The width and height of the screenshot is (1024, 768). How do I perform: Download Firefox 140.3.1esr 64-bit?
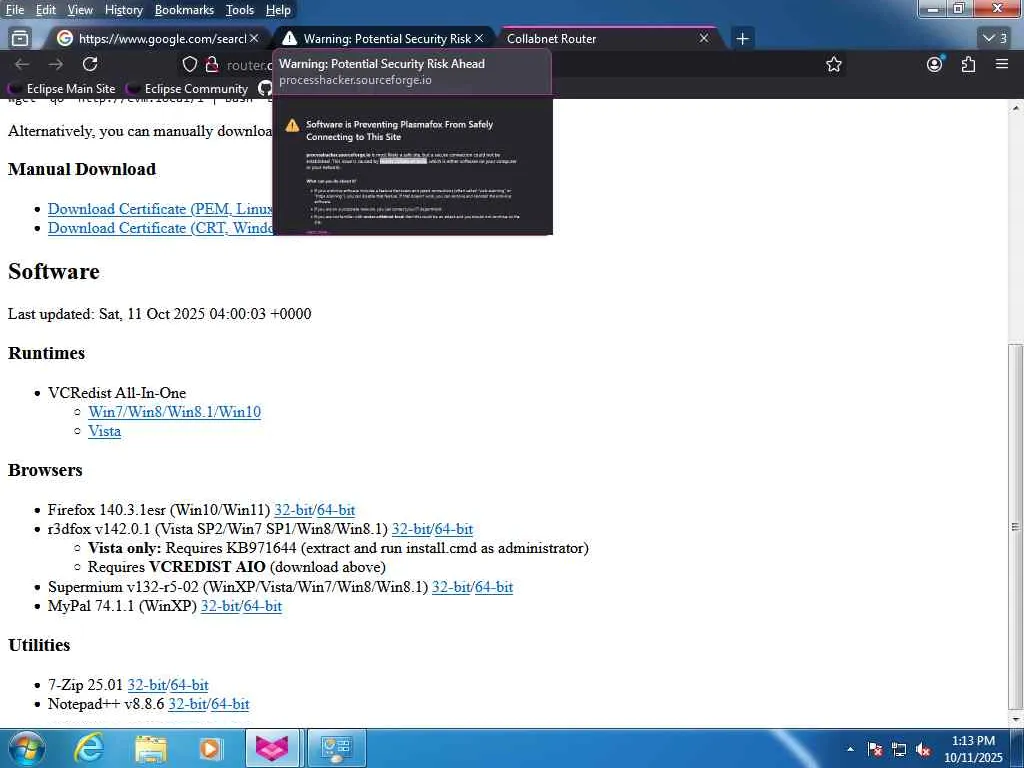pyautogui.click(x=335, y=510)
